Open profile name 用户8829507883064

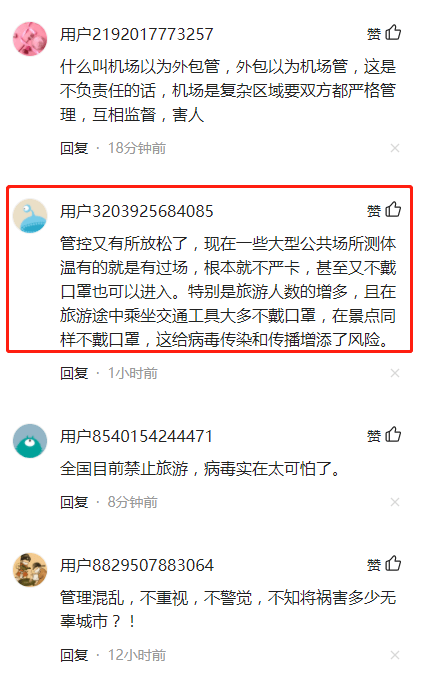pos(137,565)
